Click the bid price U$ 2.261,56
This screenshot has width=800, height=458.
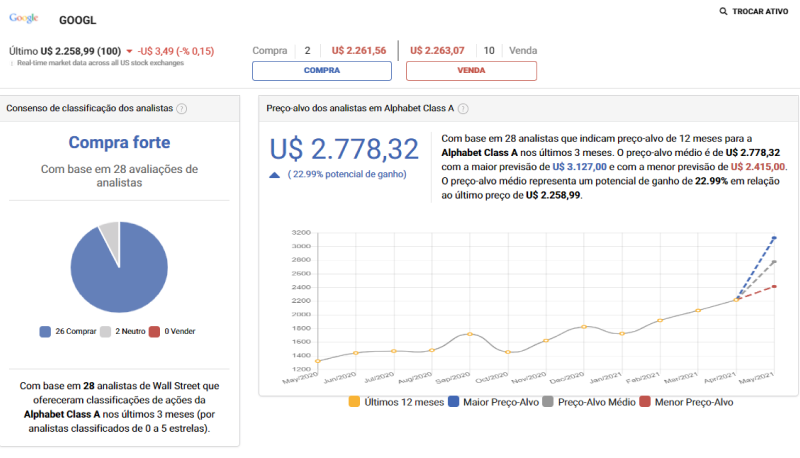[359, 50]
